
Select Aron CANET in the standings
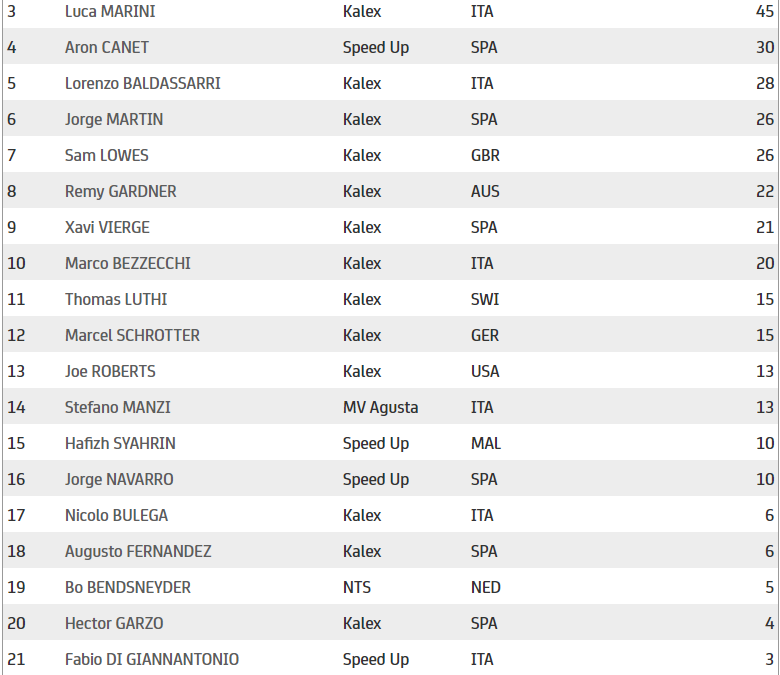106,47
